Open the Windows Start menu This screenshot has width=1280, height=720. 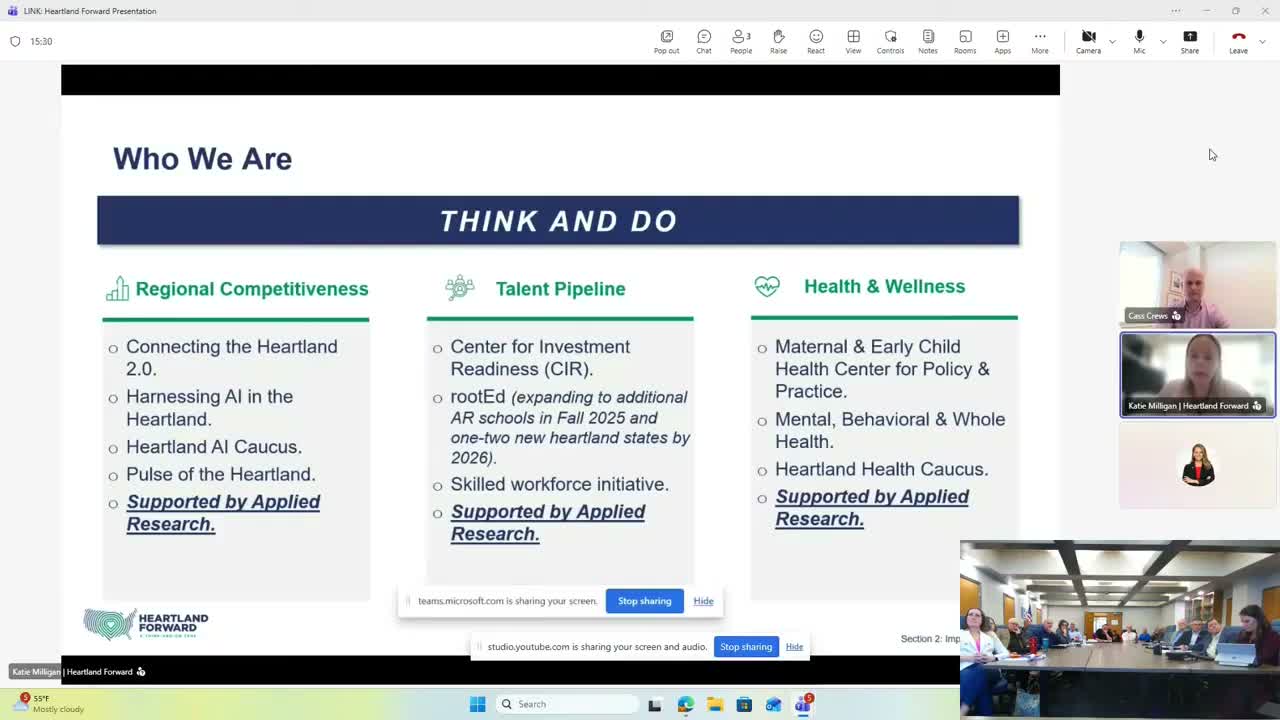(477, 704)
